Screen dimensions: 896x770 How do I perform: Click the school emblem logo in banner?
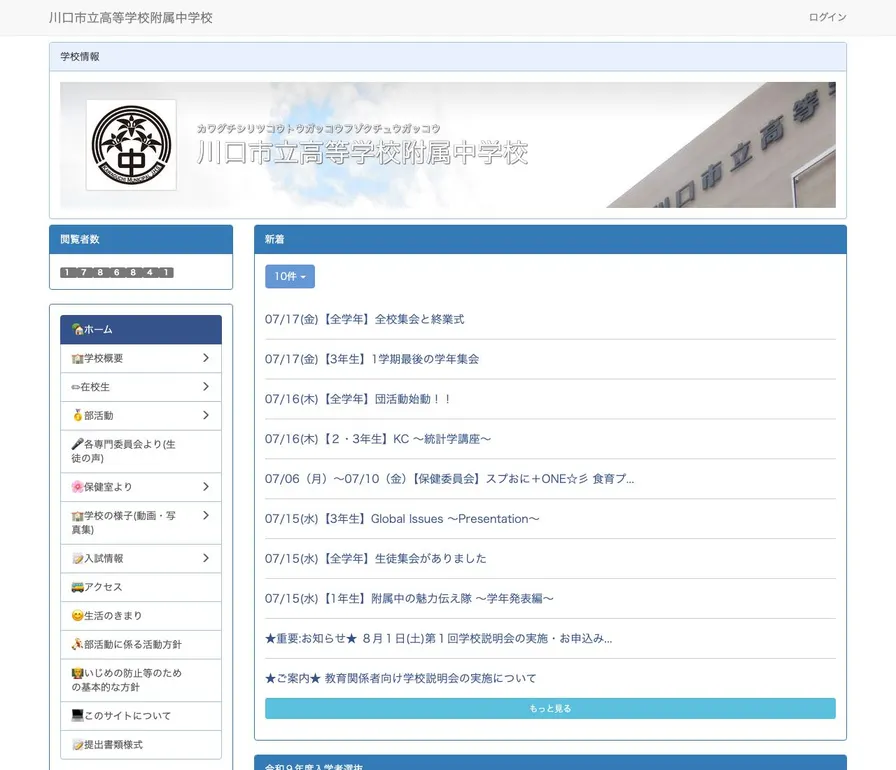tap(131, 145)
